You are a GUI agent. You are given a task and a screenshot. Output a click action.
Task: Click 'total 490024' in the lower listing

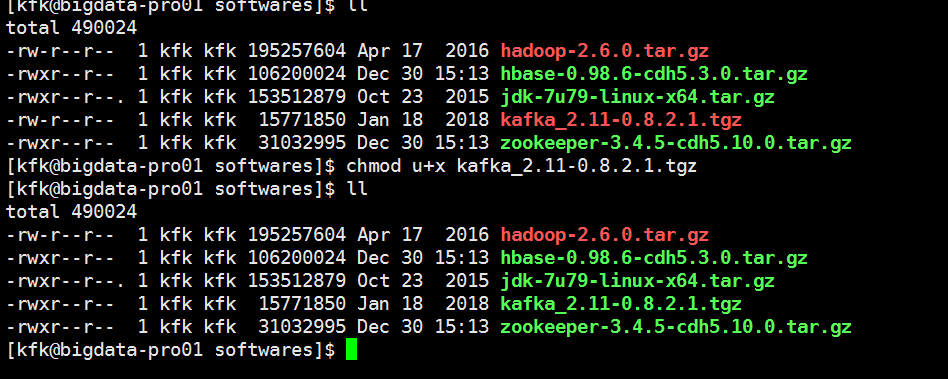71,212
